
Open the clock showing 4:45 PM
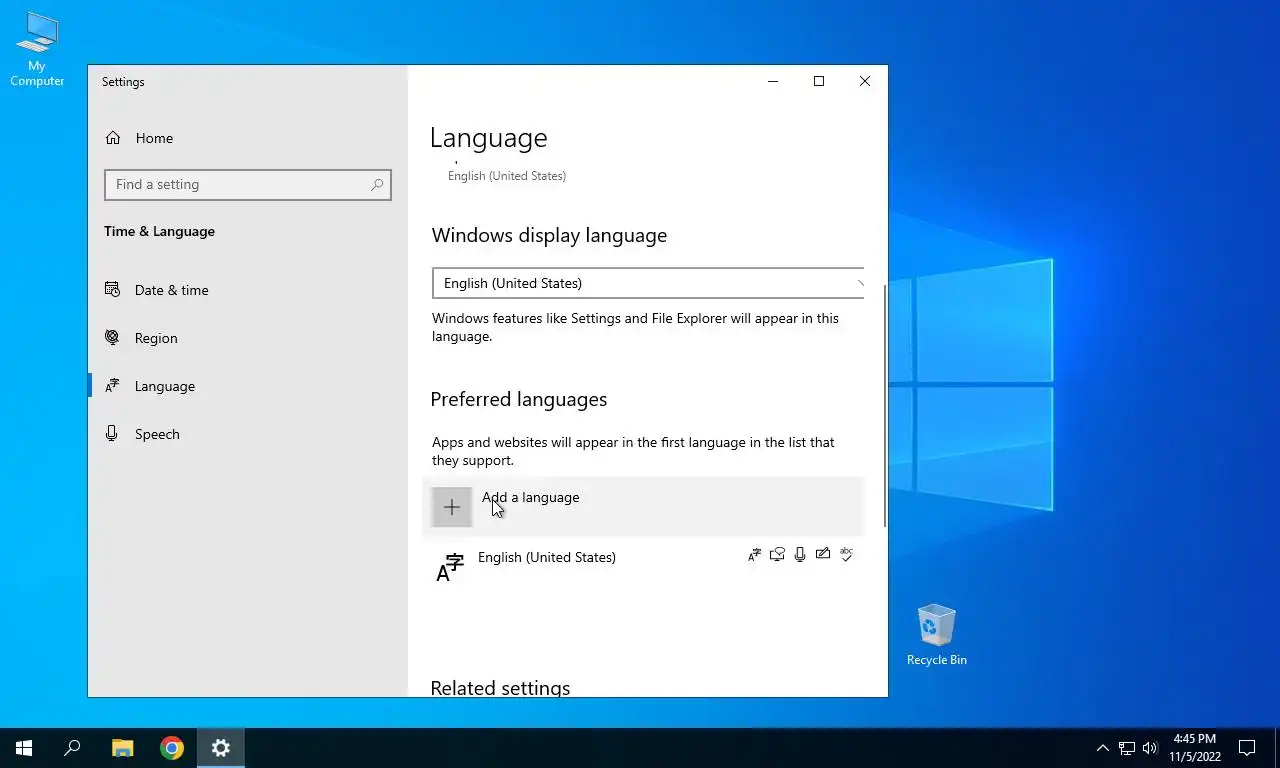coord(1195,748)
